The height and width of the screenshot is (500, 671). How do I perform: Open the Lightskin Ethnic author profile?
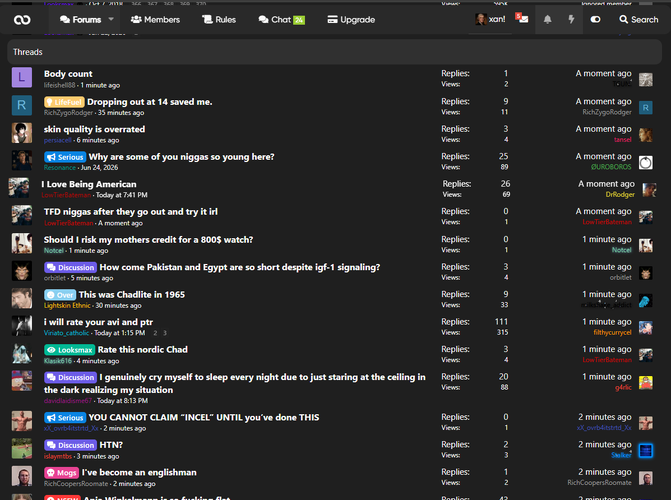[x=67, y=306]
